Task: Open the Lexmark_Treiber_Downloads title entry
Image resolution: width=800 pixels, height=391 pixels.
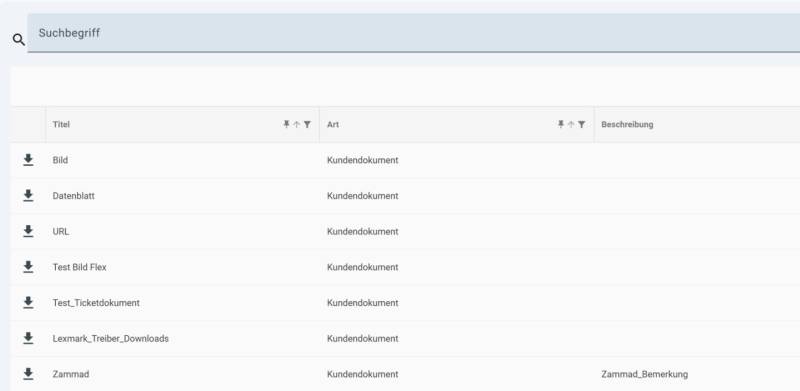Action: click(x=111, y=338)
